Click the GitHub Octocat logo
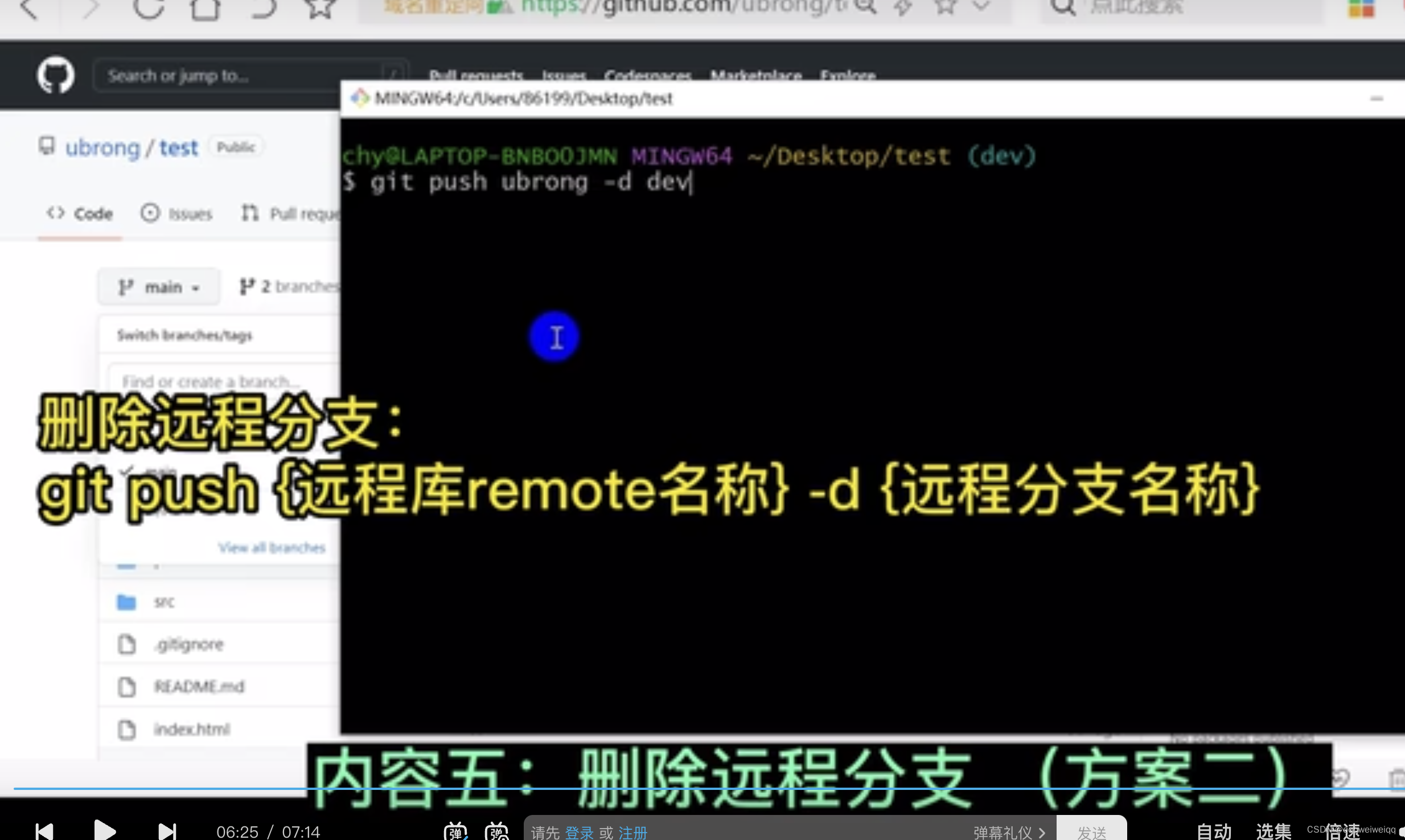 [55, 75]
